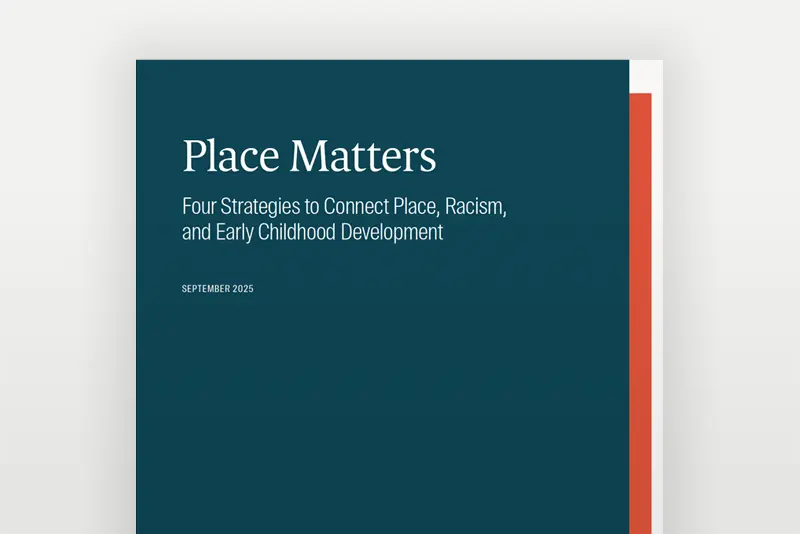The image size is (800, 534).
Task: Click the "SEPTEMBER 2025" date label
Action: click(x=217, y=289)
